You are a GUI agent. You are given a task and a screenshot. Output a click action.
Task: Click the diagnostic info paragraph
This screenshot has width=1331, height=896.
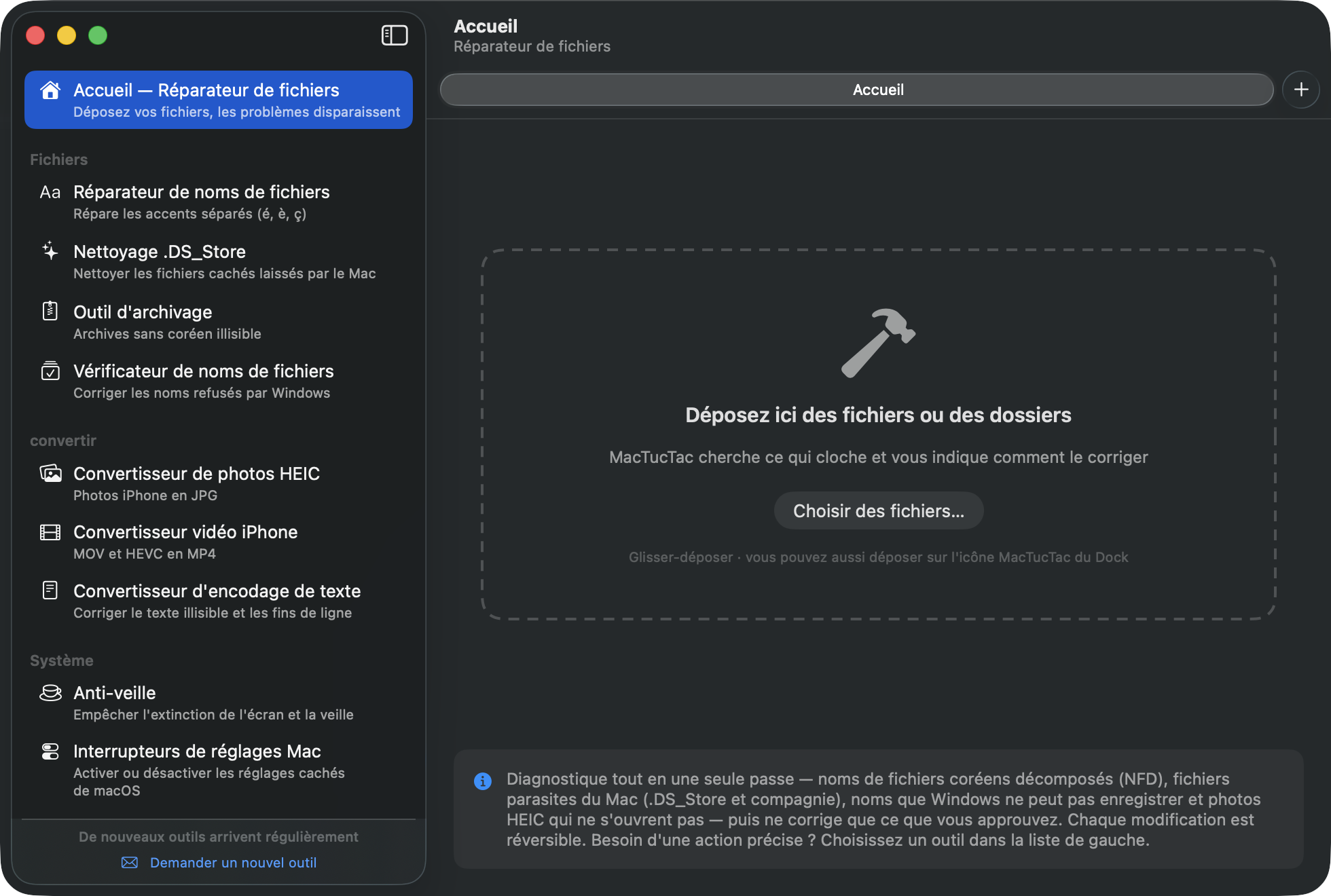883,809
